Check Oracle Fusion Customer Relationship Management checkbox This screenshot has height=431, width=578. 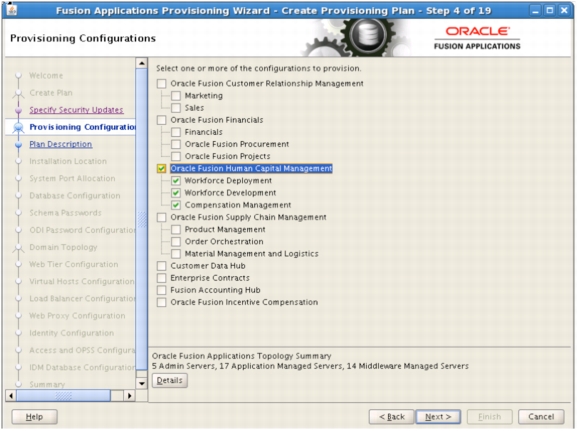point(161,84)
